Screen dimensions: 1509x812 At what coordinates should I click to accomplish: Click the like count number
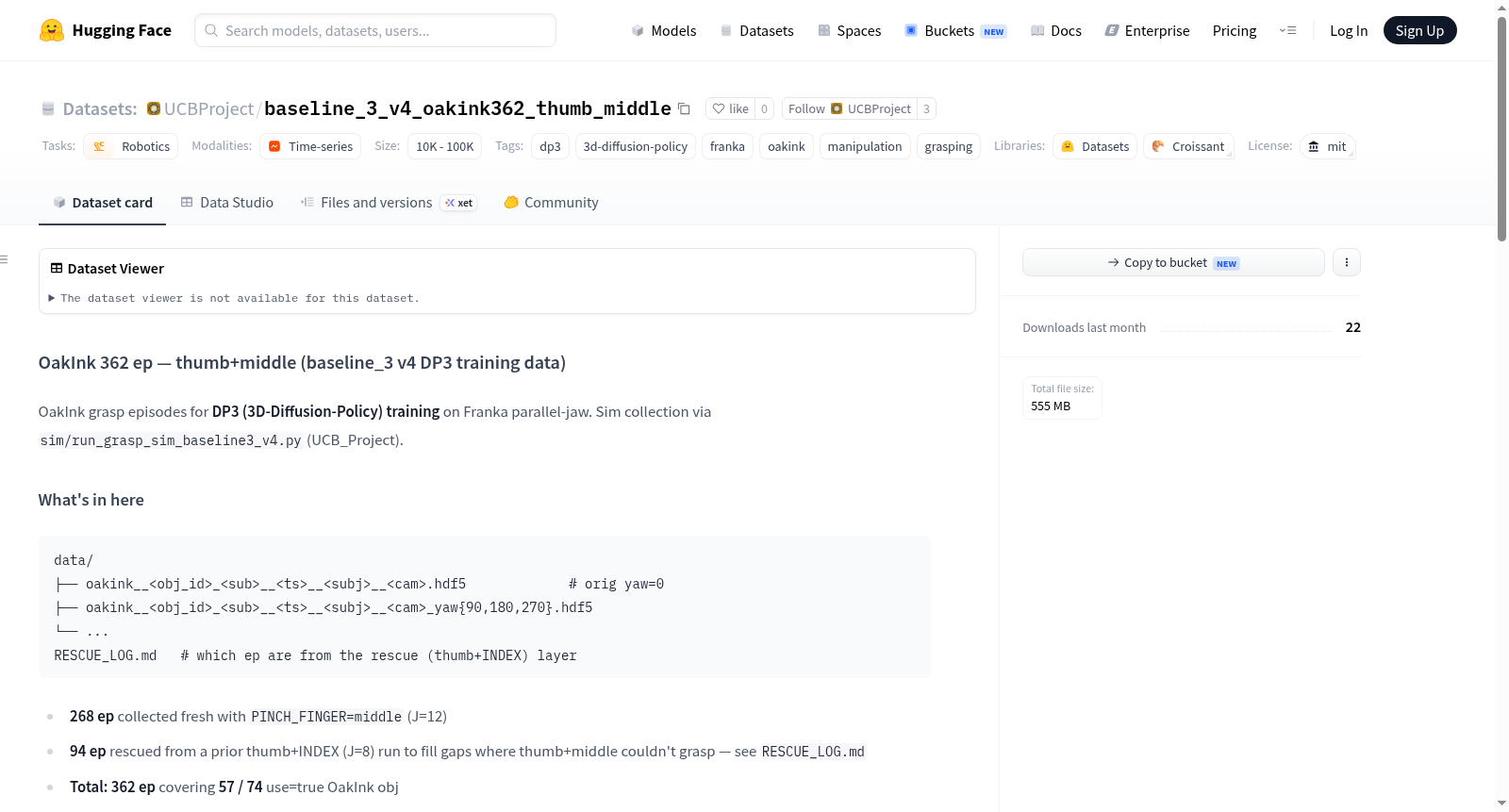[764, 108]
